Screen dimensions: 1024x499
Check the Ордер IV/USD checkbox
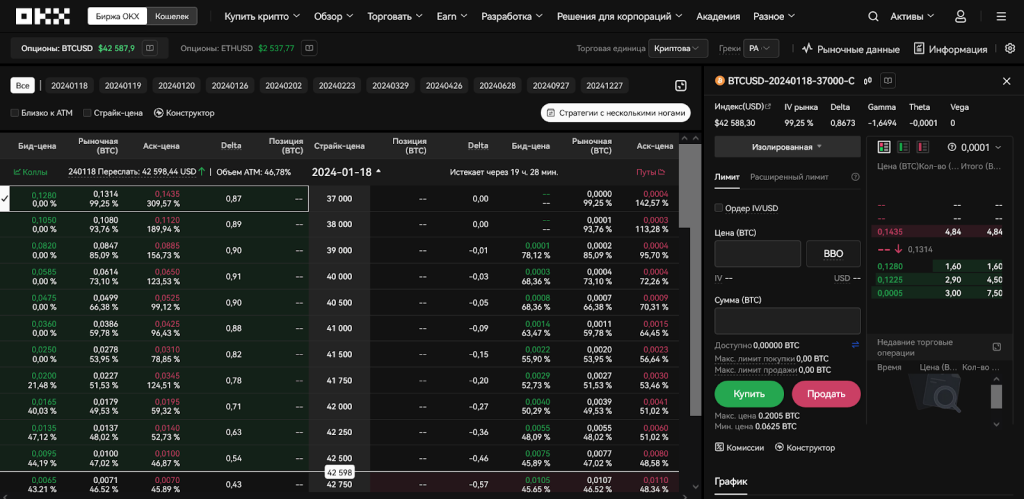[719, 208]
